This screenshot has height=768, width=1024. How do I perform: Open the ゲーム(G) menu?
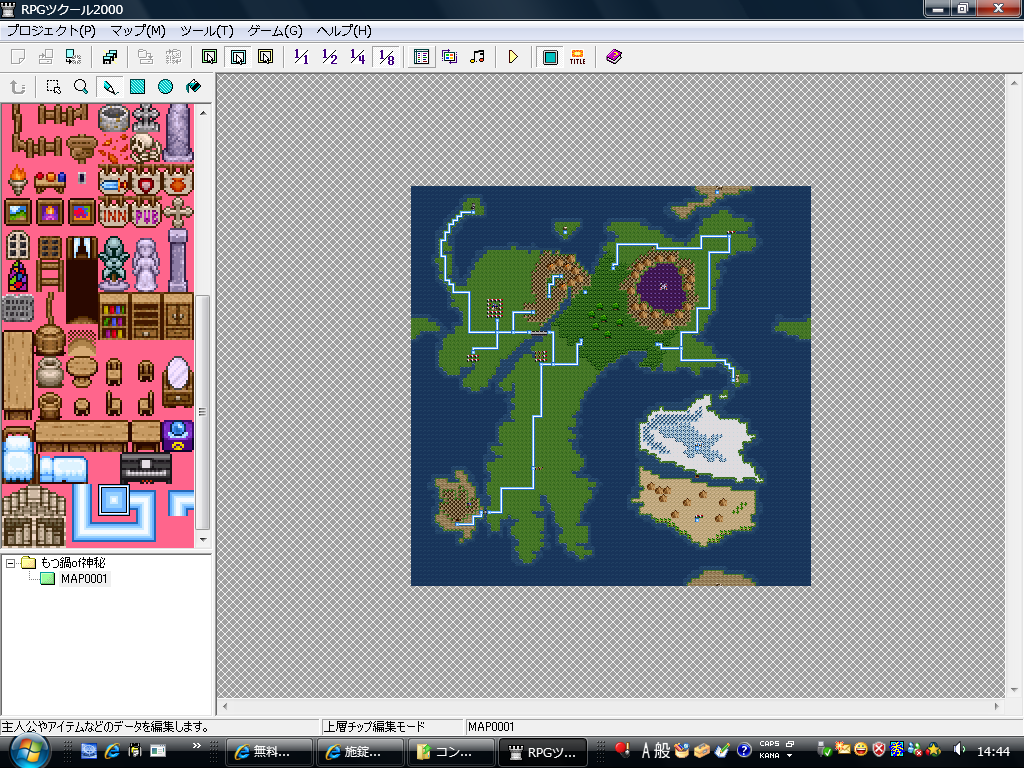coord(275,31)
